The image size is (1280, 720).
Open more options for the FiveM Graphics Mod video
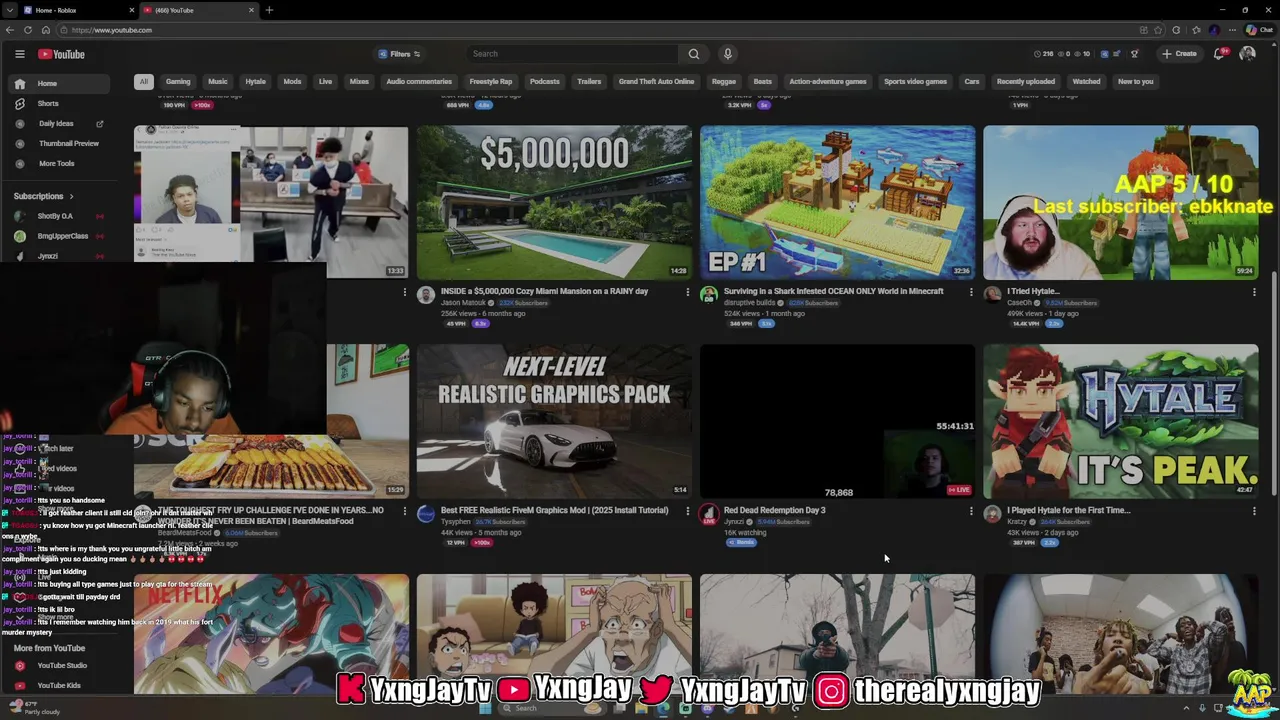tap(687, 511)
